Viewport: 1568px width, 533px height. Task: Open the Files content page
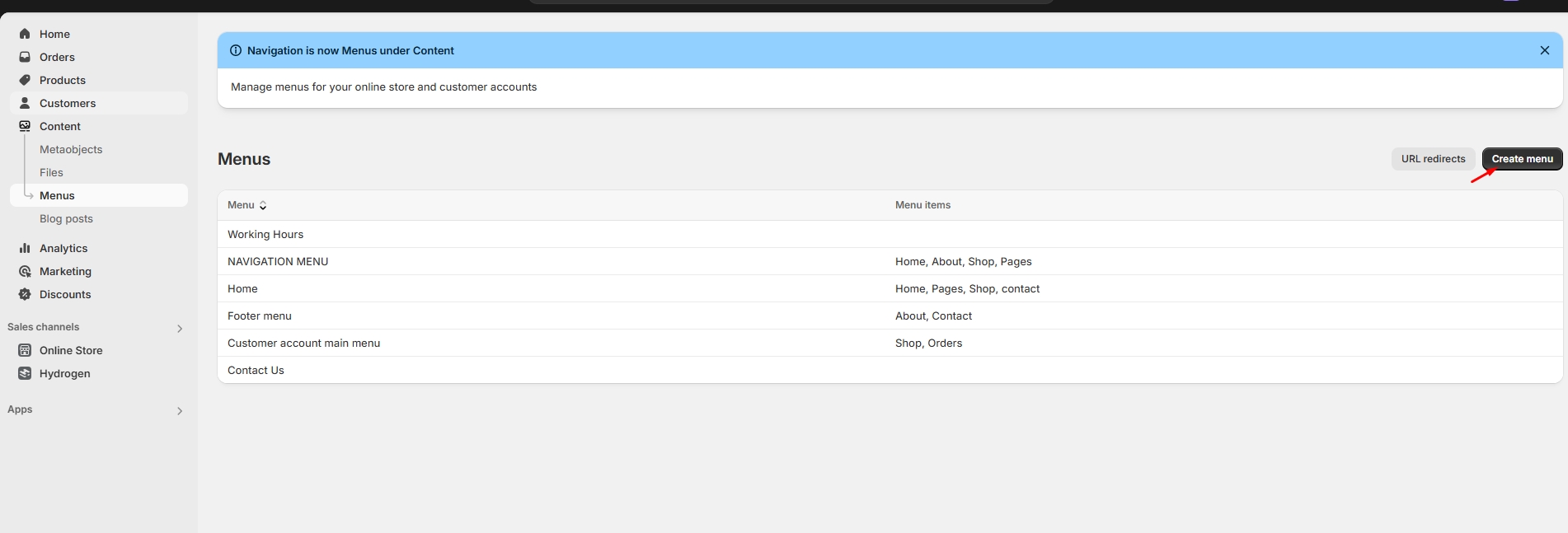pyautogui.click(x=51, y=172)
